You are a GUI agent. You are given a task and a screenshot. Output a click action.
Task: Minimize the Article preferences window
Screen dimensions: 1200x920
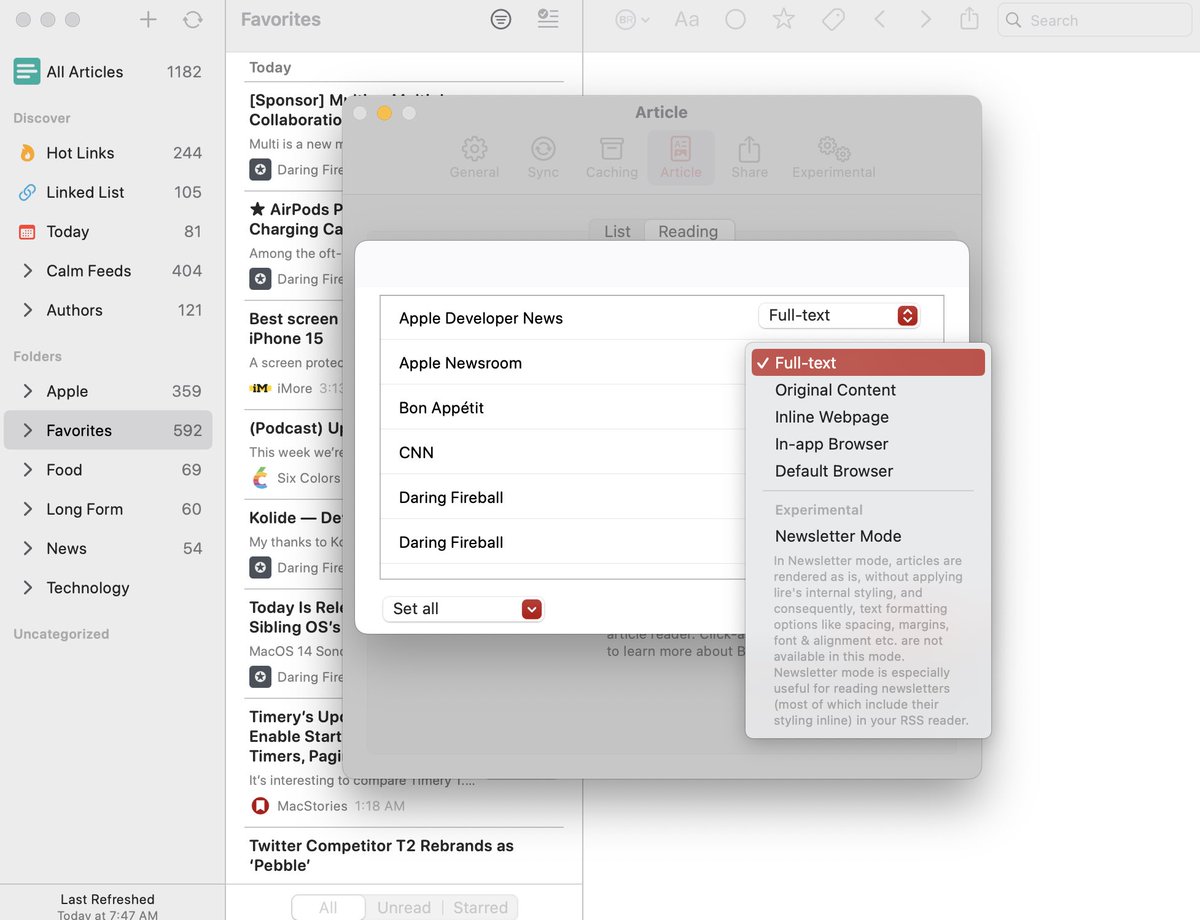tap(384, 113)
